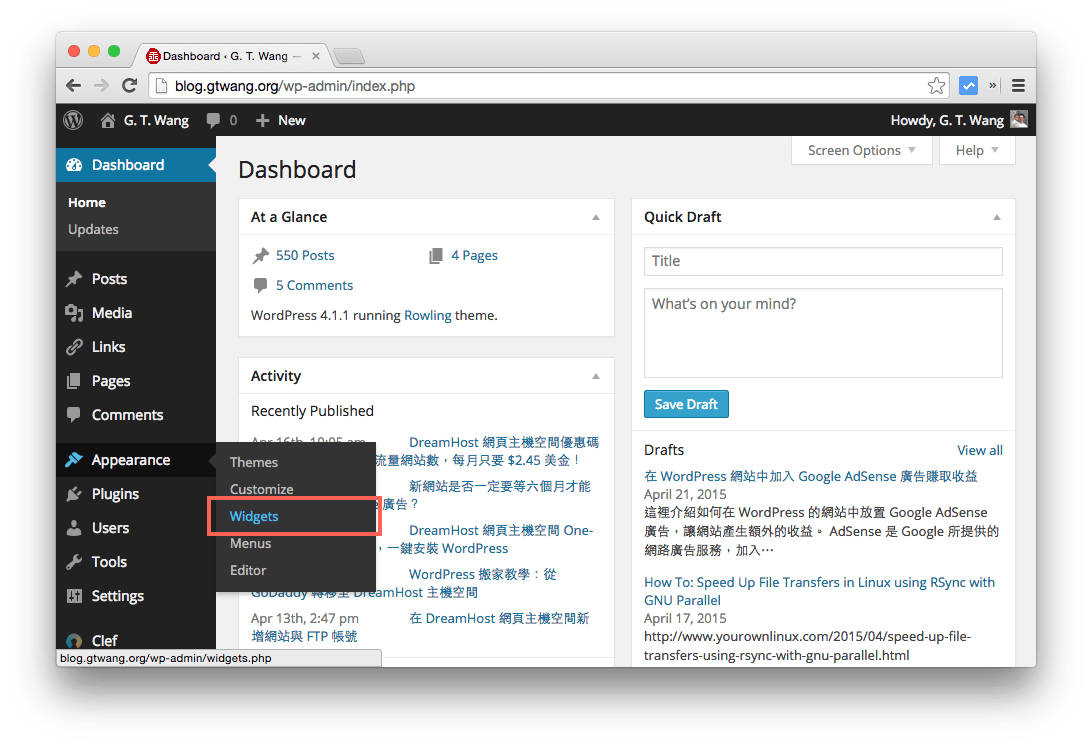
Task: Open Pages via its page-stack icon
Action: pos(72,381)
